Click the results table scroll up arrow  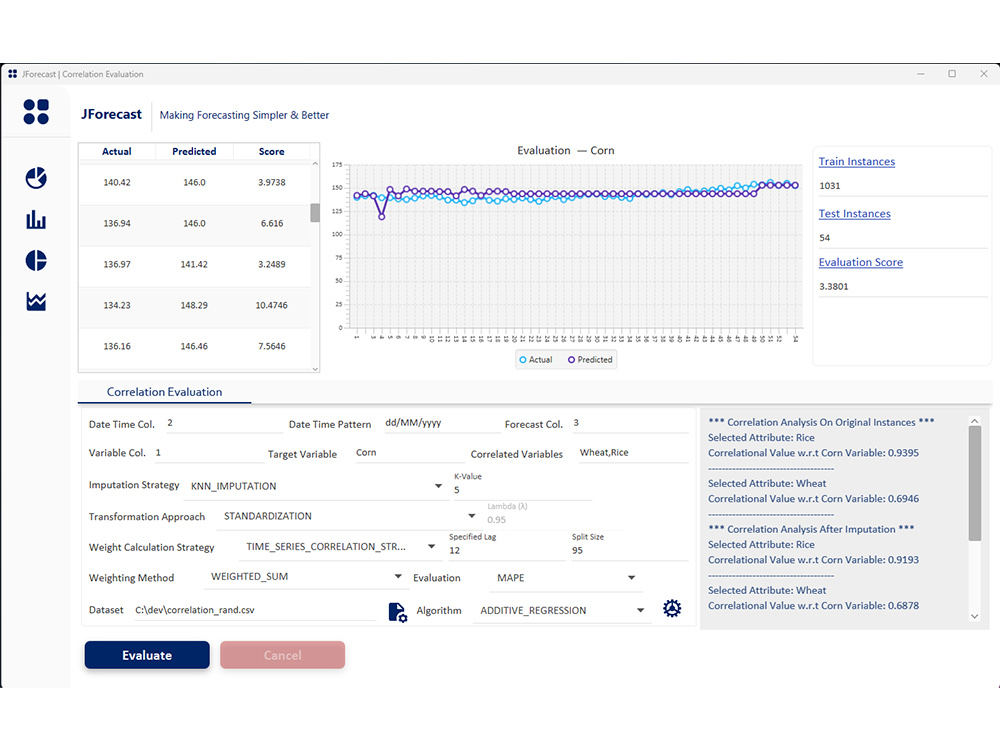click(x=315, y=164)
